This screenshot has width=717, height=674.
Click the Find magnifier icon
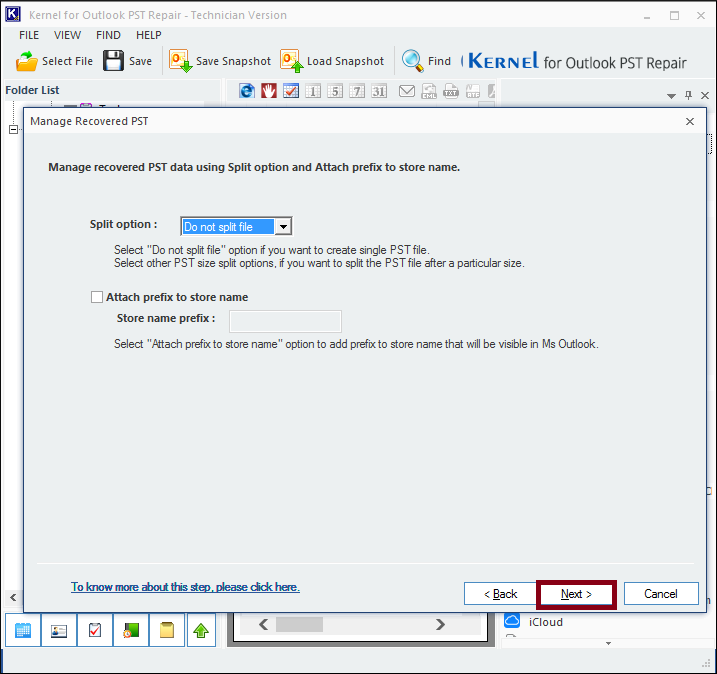[412, 61]
